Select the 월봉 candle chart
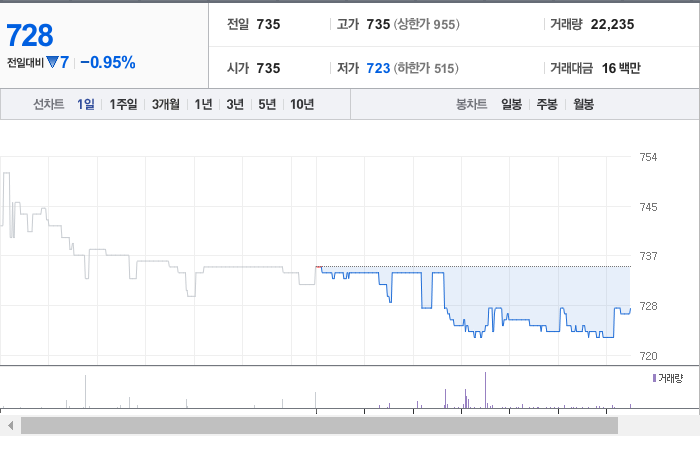This screenshot has width=700, height=450. pos(583,104)
